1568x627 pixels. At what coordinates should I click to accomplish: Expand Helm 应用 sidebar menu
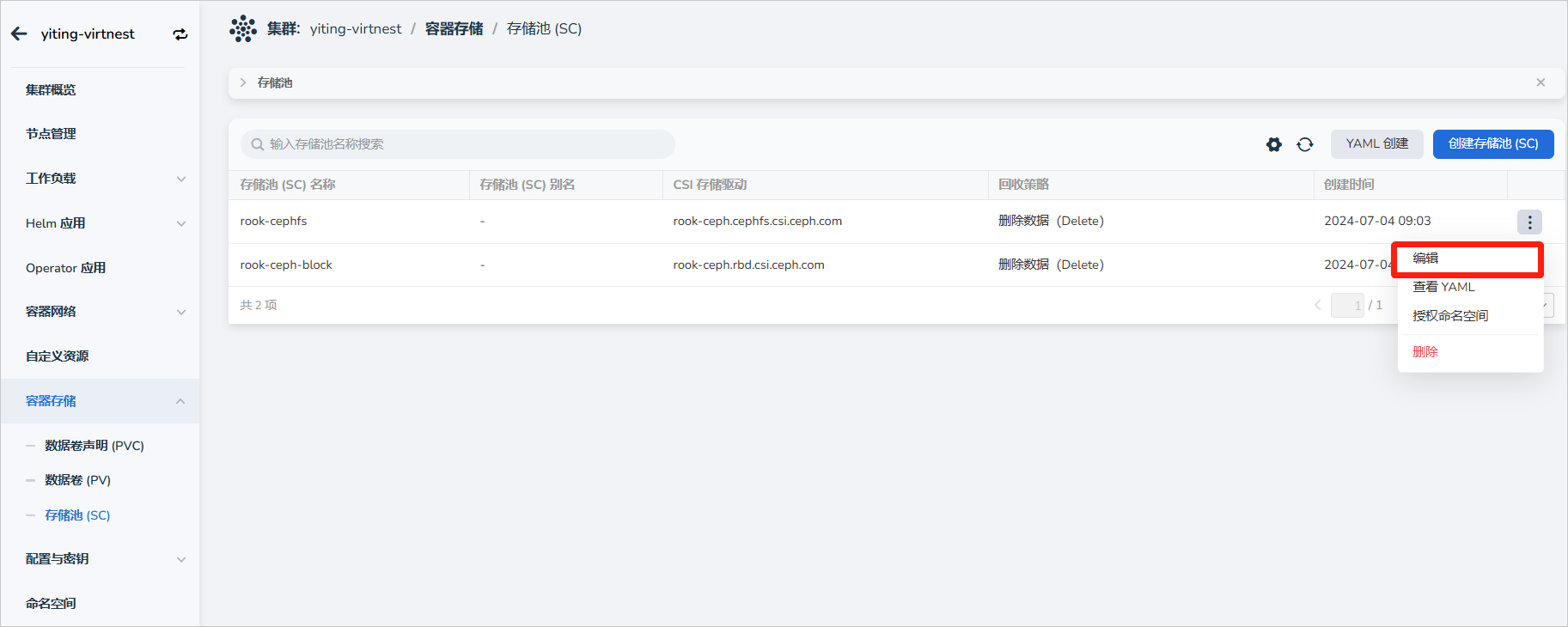pos(181,223)
